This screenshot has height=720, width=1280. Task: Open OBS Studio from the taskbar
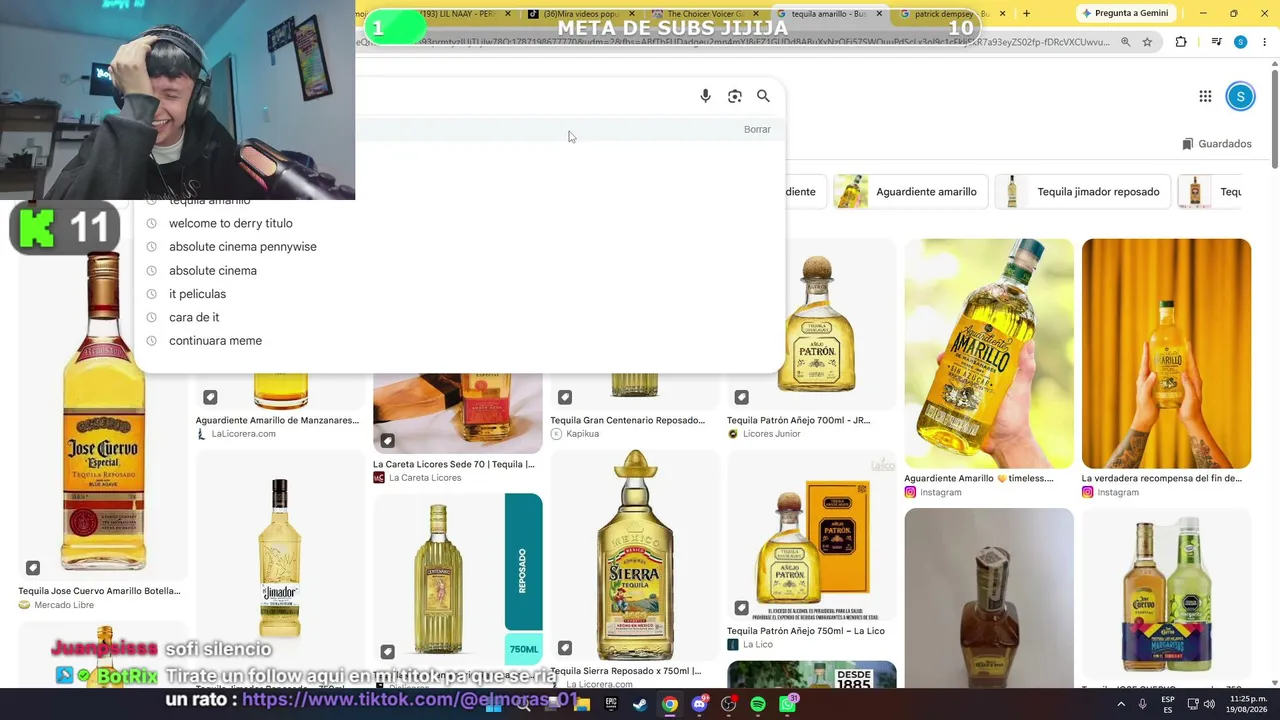pyautogui.click(x=729, y=705)
